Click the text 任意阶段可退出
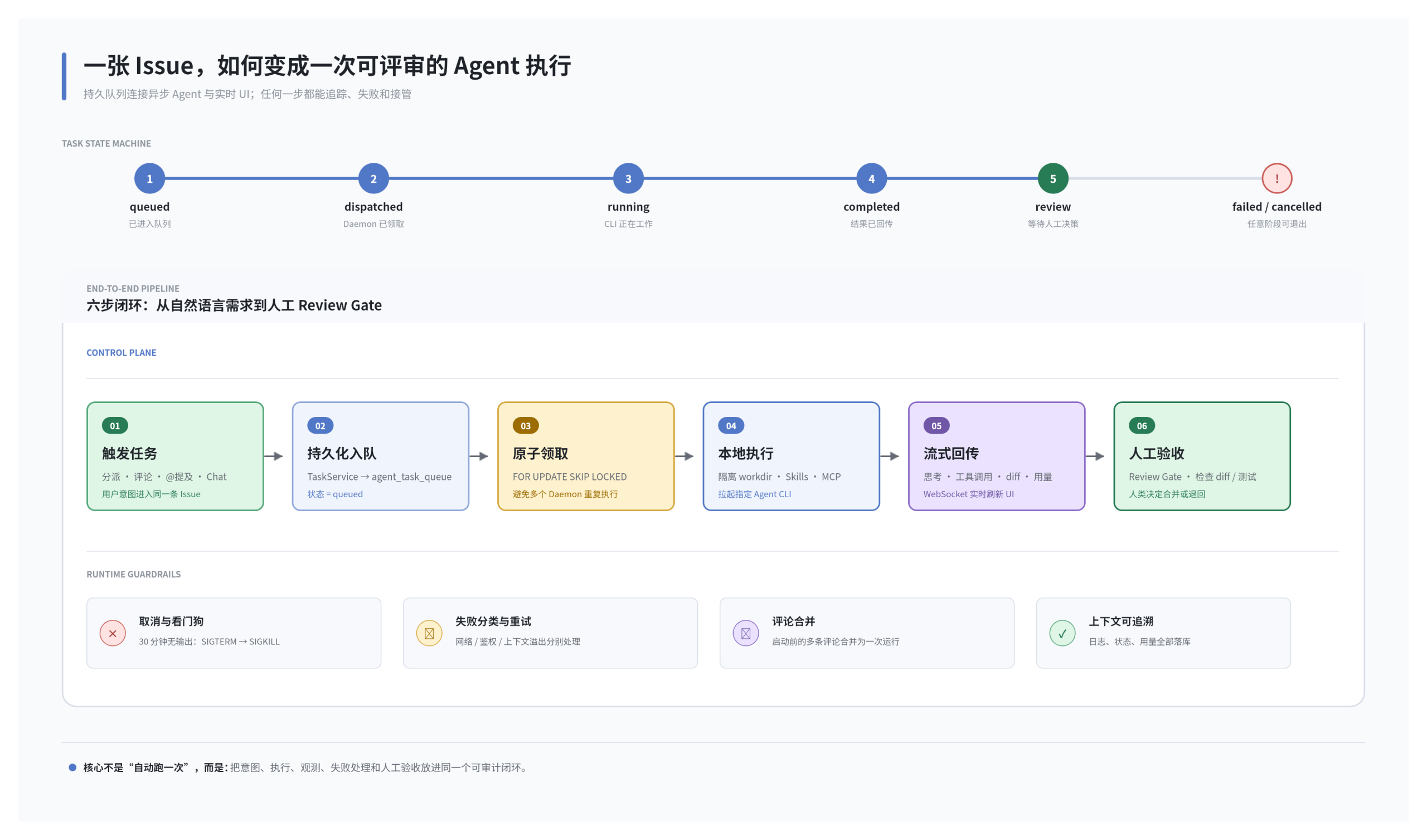 (x=1277, y=224)
